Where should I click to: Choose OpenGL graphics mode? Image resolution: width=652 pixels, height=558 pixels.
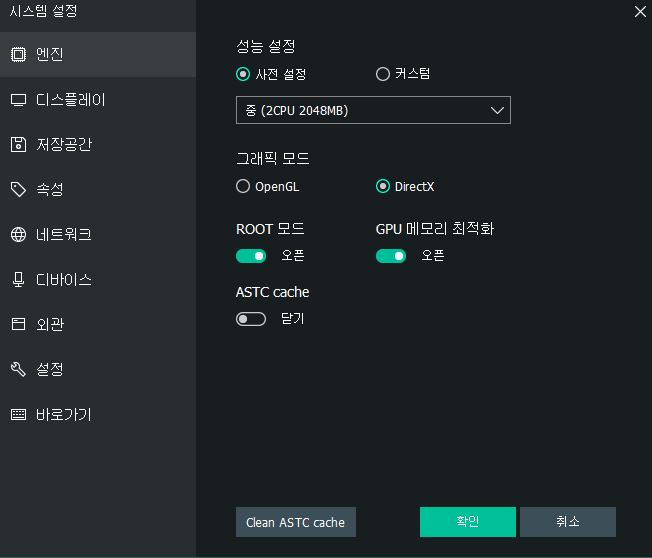coord(243,186)
